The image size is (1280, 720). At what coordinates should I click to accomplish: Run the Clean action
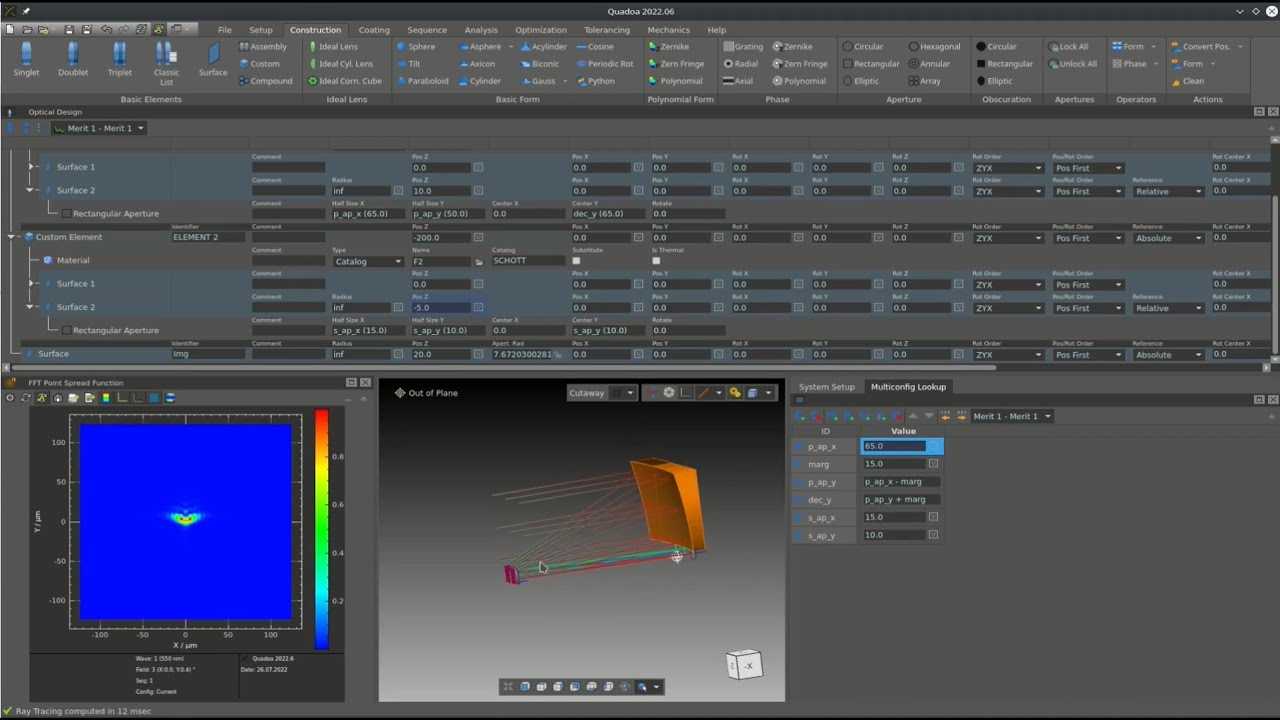pos(1188,81)
